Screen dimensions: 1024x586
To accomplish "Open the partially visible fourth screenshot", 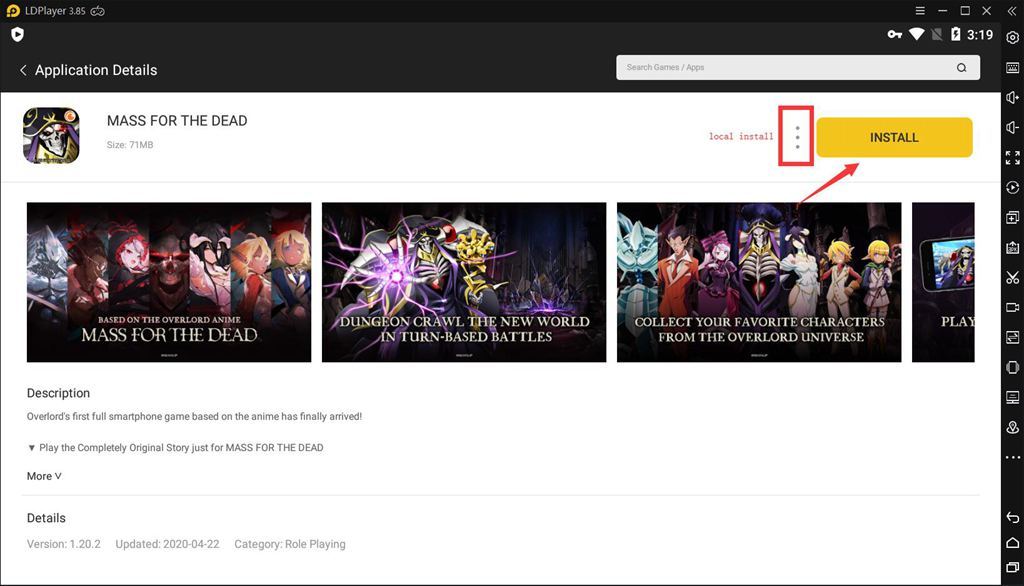I will coord(943,282).
